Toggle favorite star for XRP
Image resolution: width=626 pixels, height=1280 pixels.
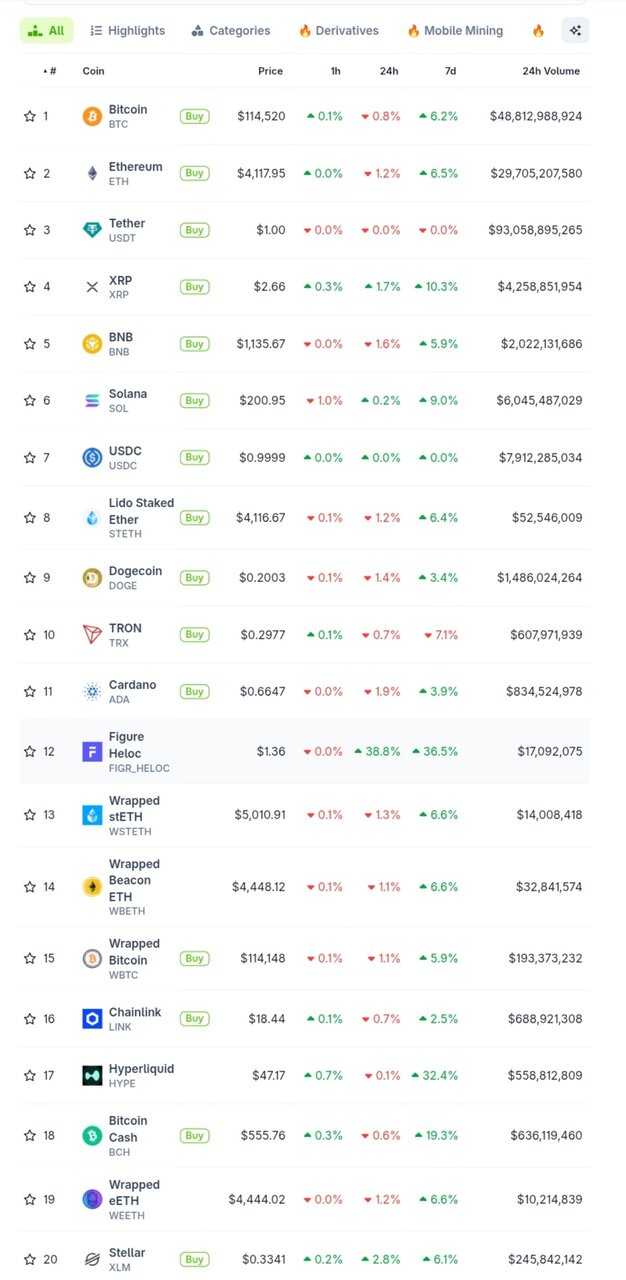pos(30,287)
